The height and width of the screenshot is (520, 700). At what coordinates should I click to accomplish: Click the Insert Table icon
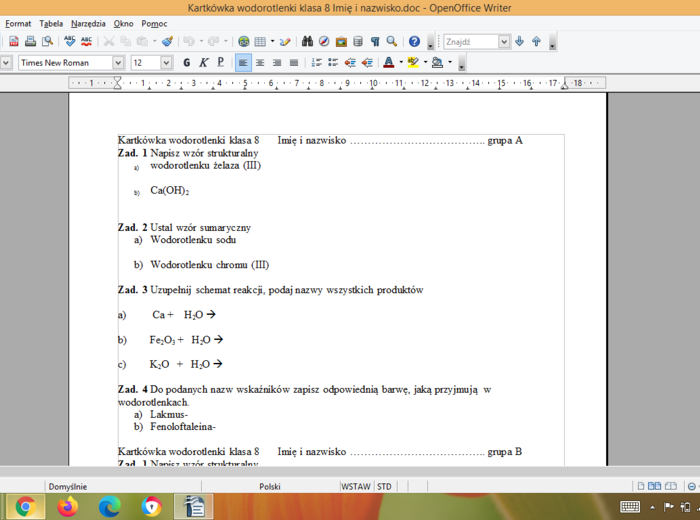point(260,42)
